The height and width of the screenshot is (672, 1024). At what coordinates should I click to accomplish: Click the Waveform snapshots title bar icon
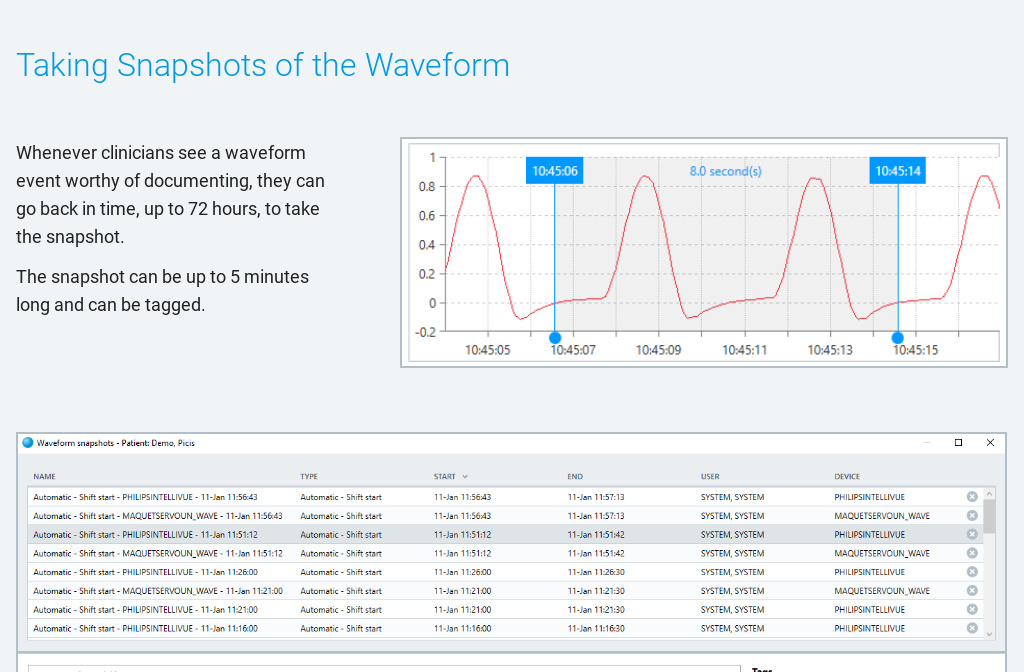(27, 443)
